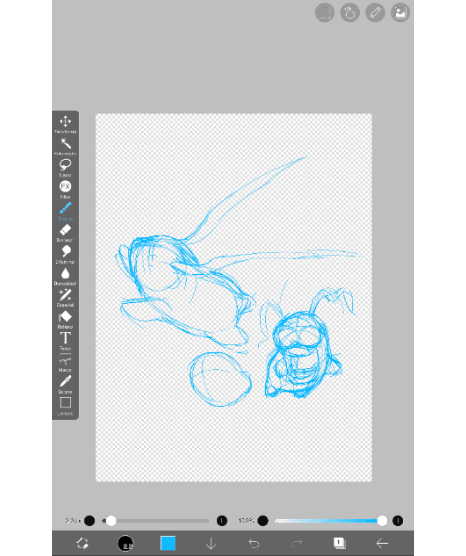Select the Frame divider tool

(x=65, y=363)
